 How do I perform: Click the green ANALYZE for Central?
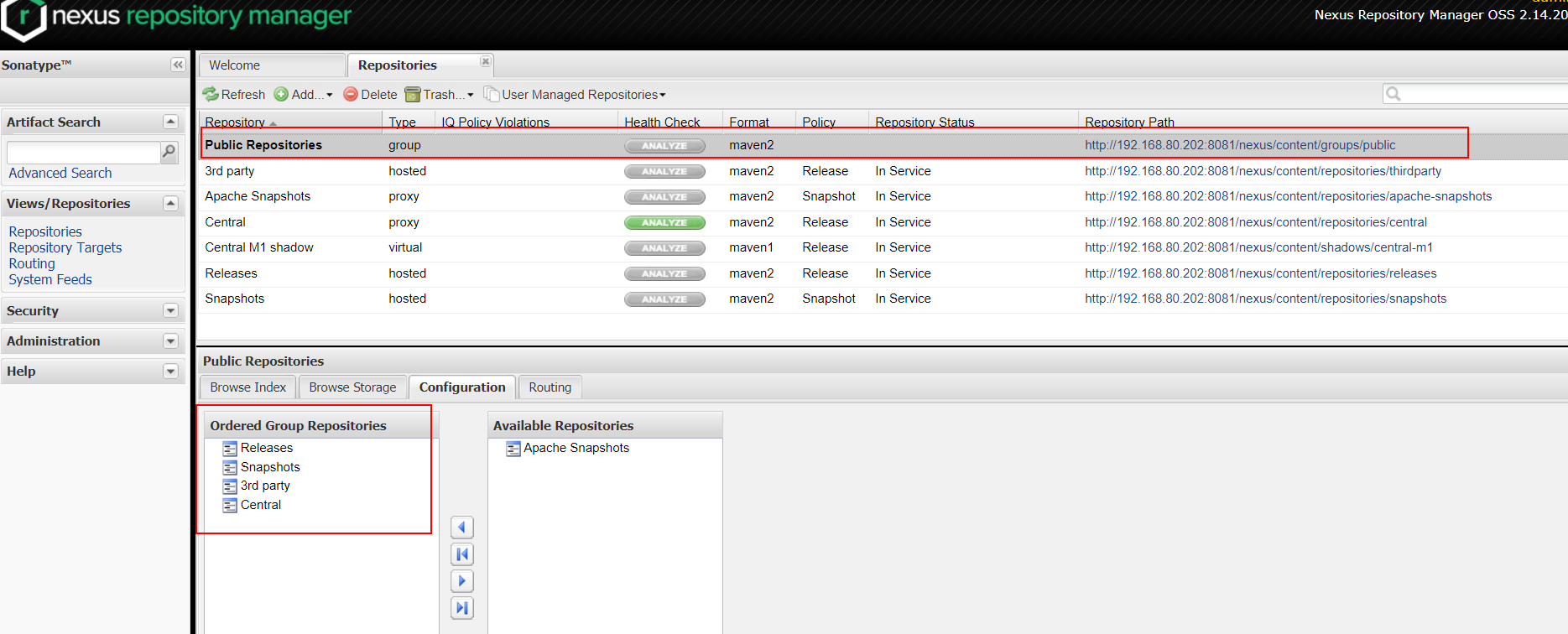(664, 222)
